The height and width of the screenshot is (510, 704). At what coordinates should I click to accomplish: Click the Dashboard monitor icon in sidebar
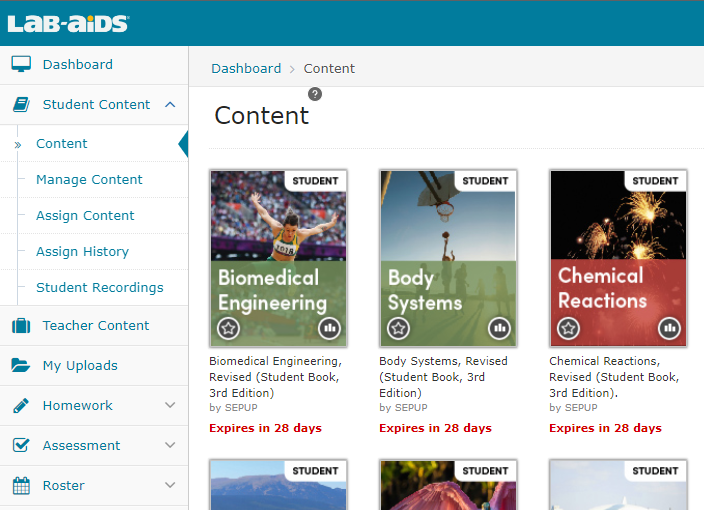[21, 65]
